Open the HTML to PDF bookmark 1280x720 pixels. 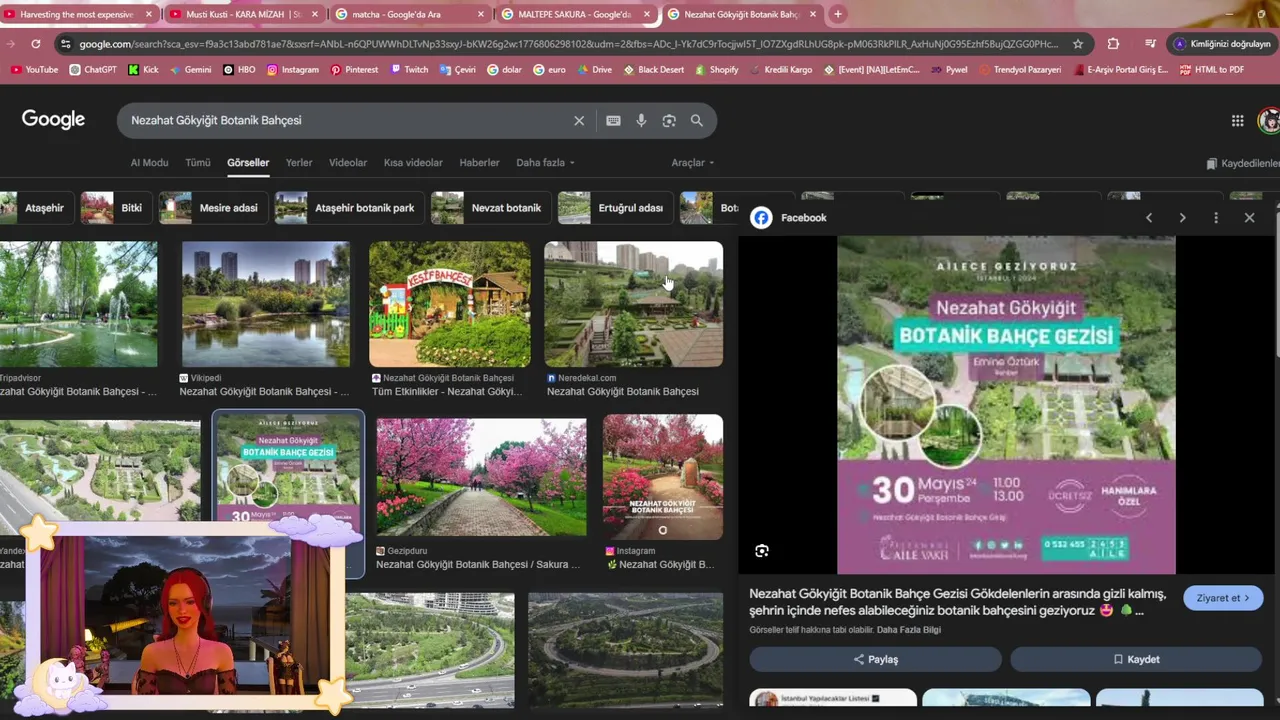pyautogui.click(x=1212, y=70)
